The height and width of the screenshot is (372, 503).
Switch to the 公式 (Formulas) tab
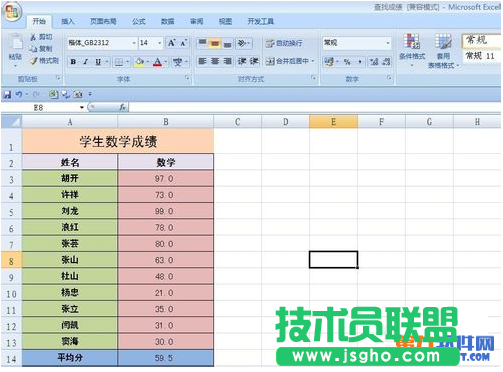point(139,22)
